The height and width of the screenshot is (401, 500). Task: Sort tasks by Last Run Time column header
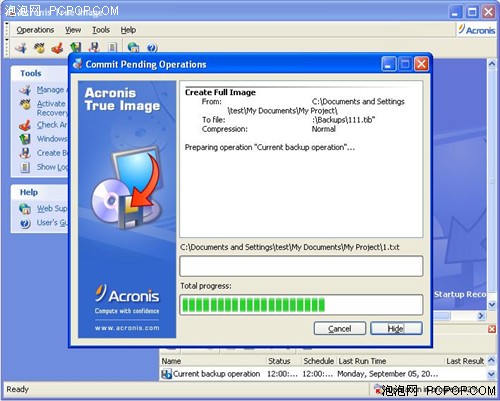click(390, 361)
